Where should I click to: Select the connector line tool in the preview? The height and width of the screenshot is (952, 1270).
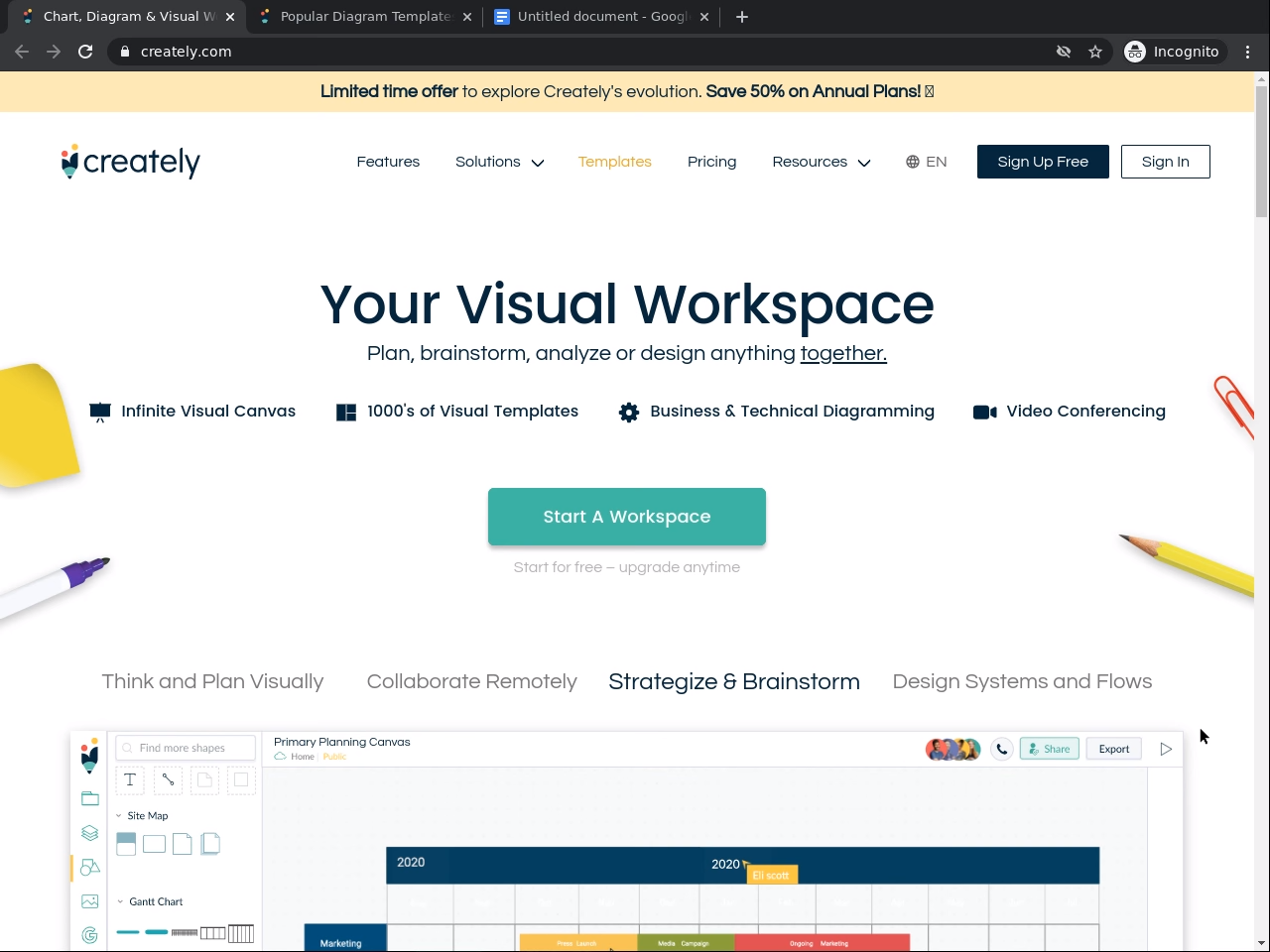[x=168, y=780]
